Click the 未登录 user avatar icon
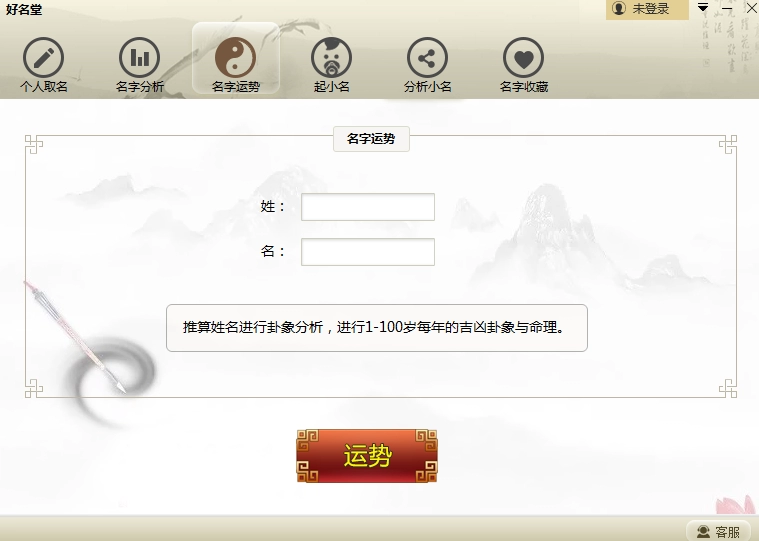This screenshot has height=541, width=759. point(619,8)
